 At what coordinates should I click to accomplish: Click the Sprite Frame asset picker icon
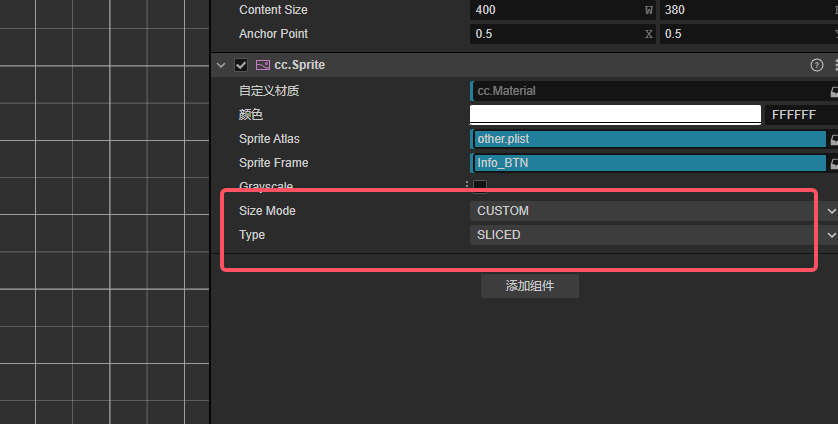point(834,163)
